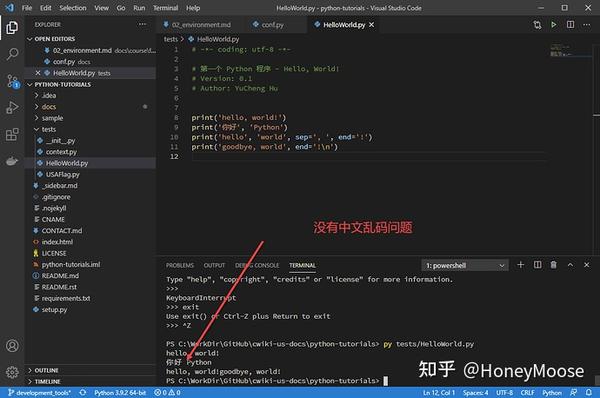600x398 pixels.
Task: Change indentation via Spaces: 4
Action: tap(475, 393)
